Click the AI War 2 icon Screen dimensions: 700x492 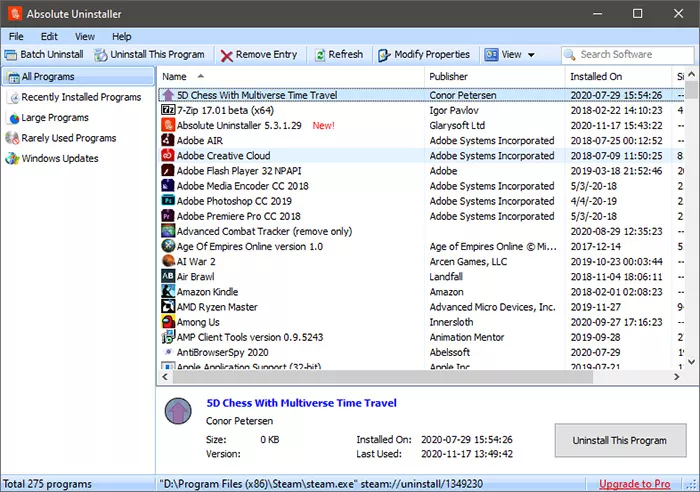click(x=168, y=261)
